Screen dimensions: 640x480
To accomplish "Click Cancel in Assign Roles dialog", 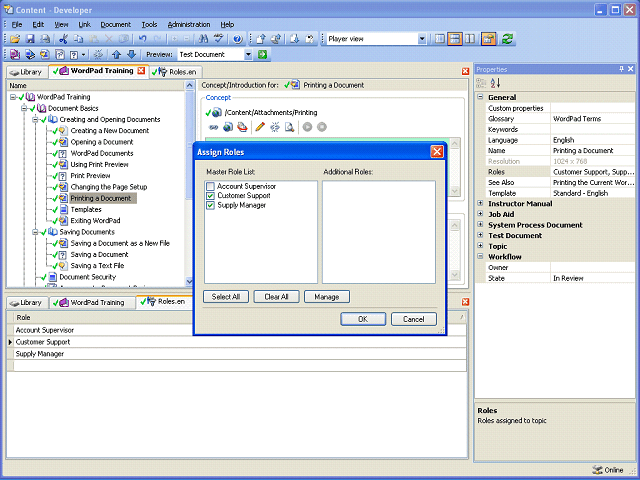I will (413, 319).
